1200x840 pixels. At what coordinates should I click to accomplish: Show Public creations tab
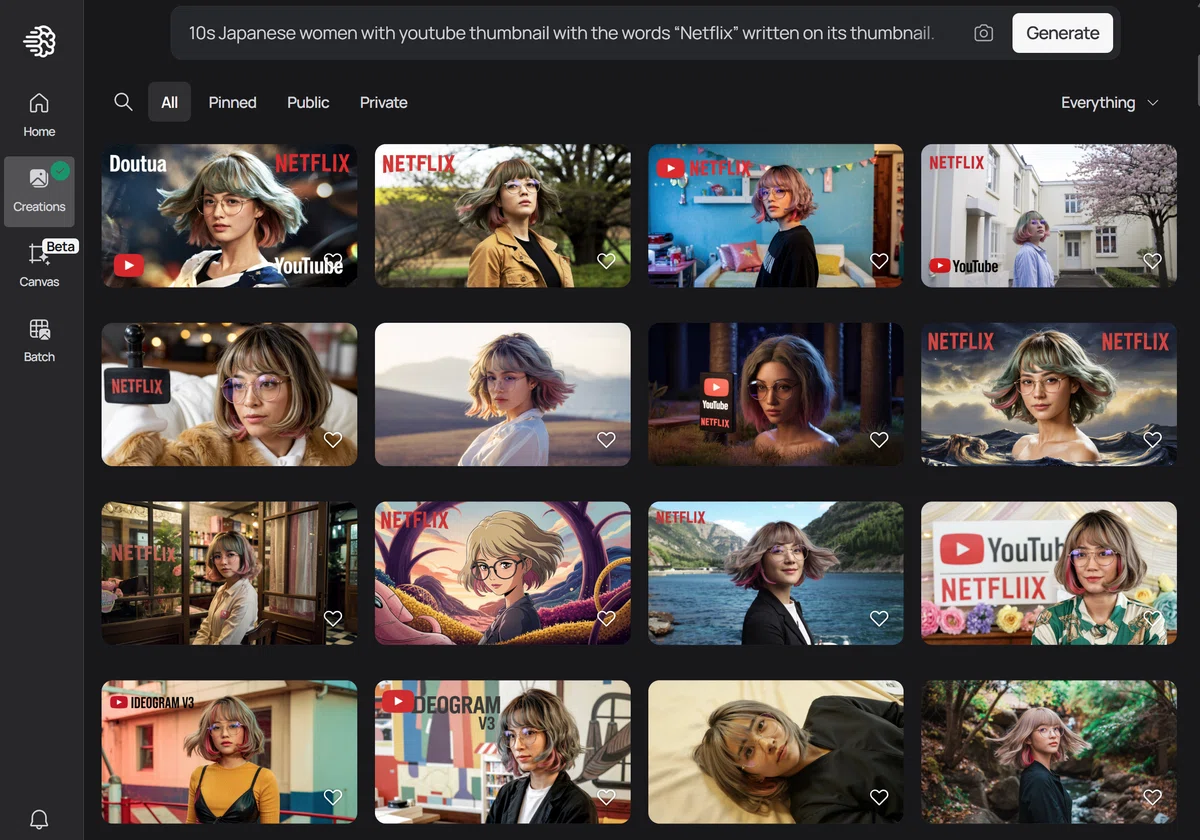click(308, 102)
